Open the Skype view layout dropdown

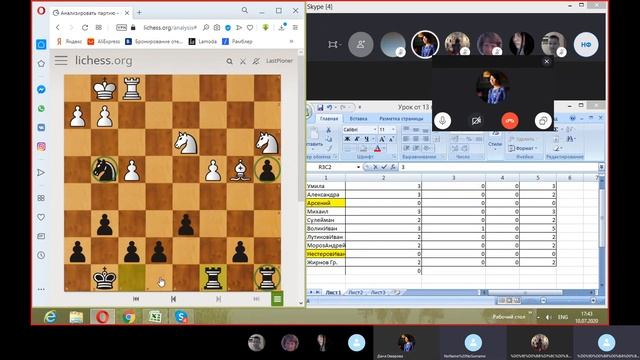point(334,44)
